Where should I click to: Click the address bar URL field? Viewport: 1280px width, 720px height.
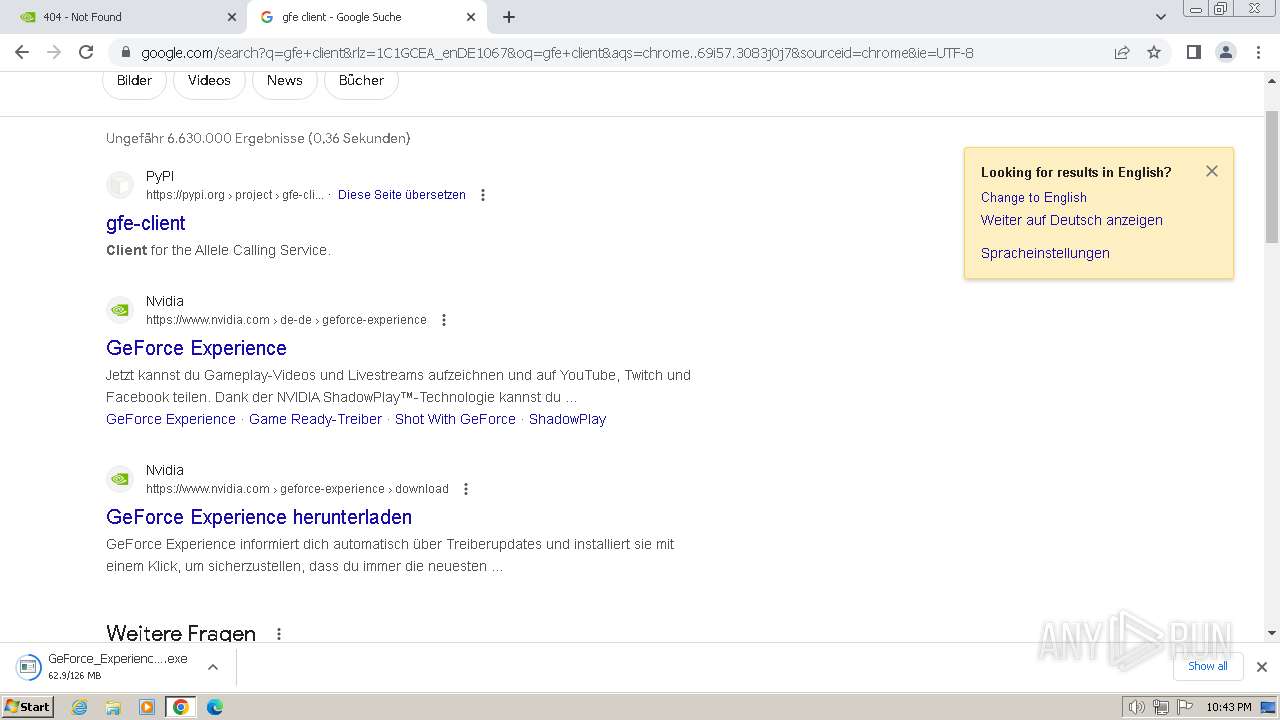[x=557, y=53]
